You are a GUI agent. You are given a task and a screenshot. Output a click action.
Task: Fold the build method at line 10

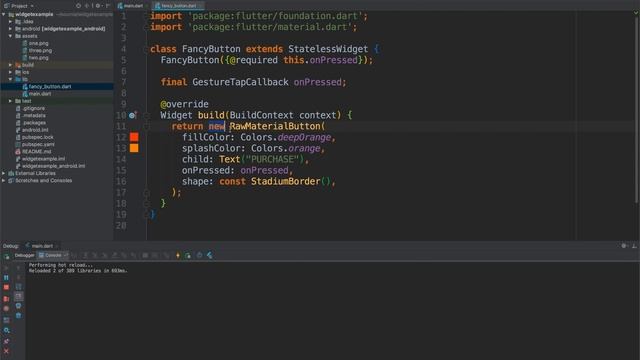point(147,116)
